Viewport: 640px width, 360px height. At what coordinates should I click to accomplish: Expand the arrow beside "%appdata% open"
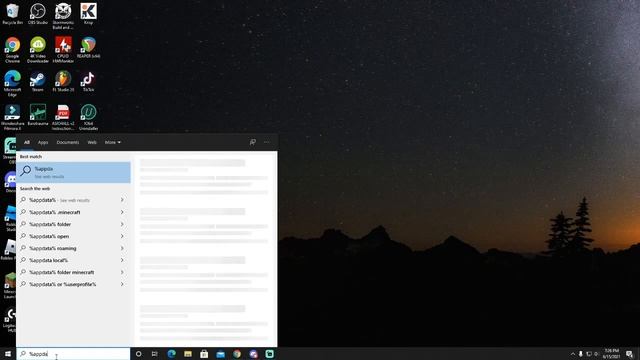(x=122, y=236)
